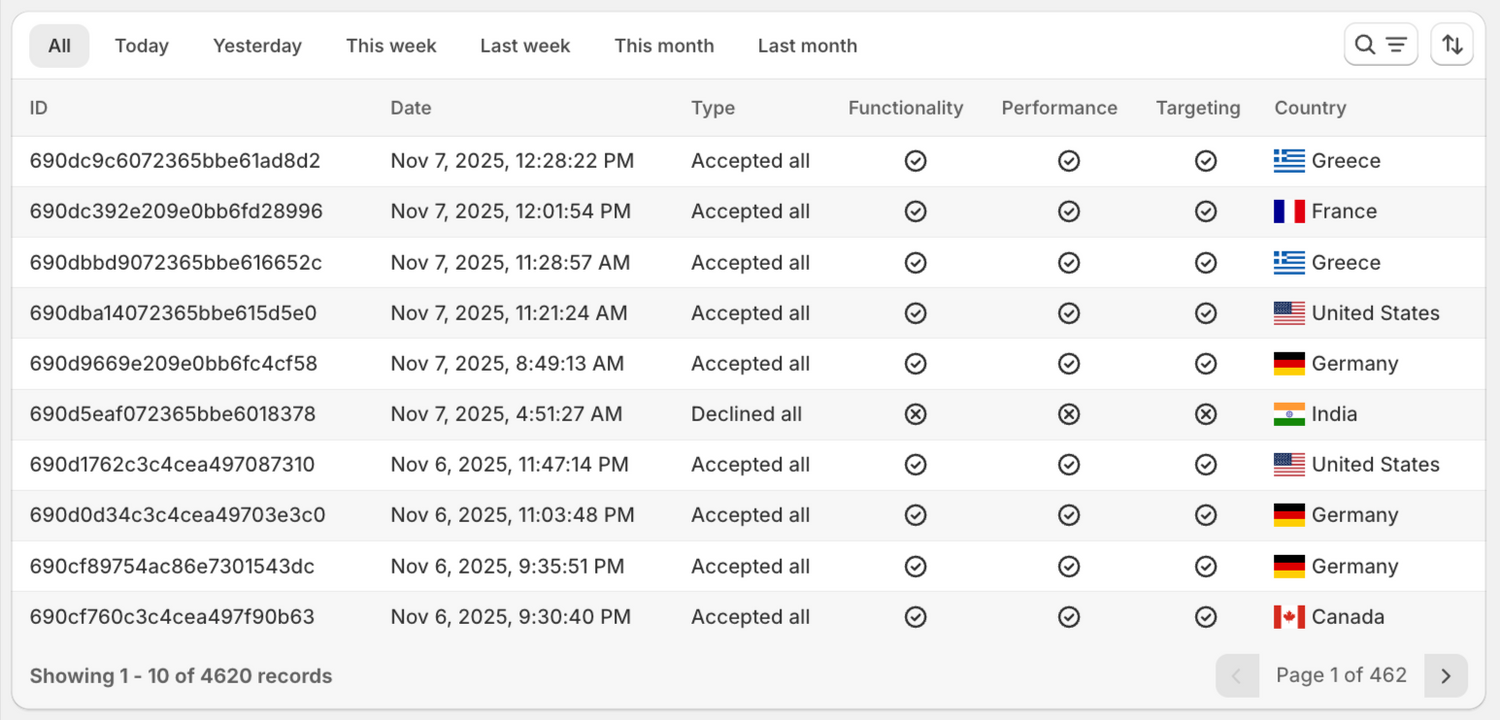The height and width of the screenshot is (720, 1500).
Task: Select the Today tab
Action: coord(142,46)
